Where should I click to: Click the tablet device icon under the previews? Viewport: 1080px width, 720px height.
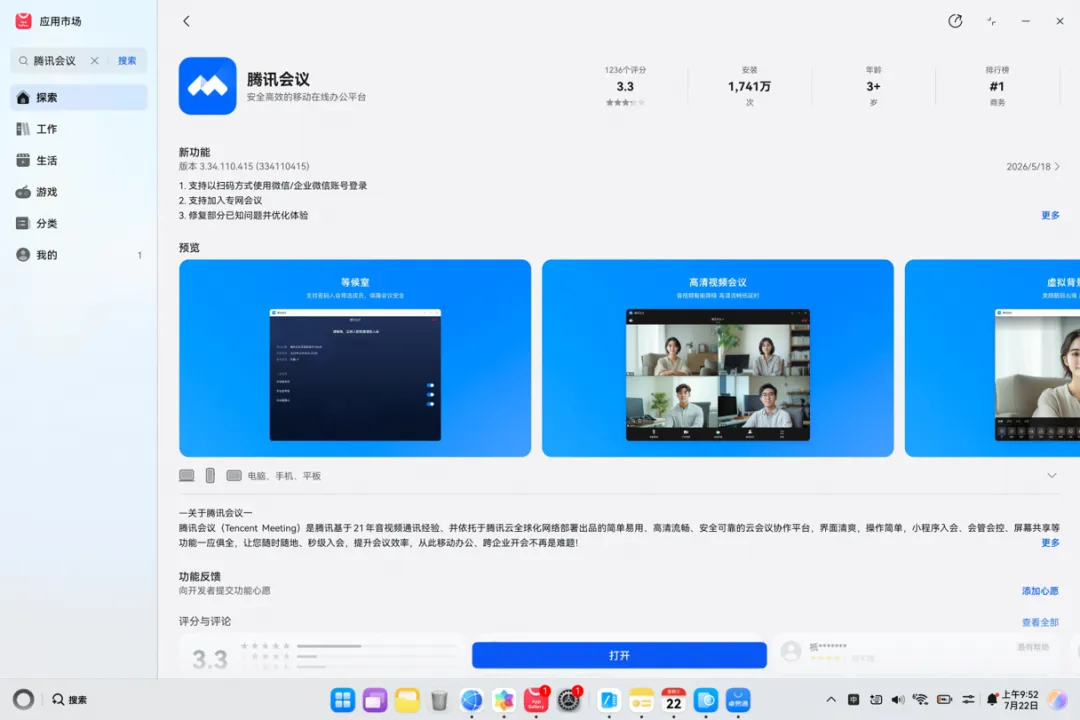click(234, 475)
